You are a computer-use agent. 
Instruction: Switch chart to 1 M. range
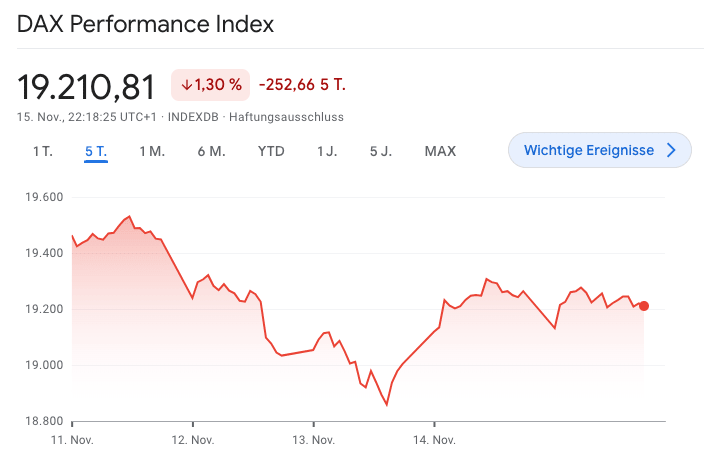pyautogui.click(x=151, y=151)
